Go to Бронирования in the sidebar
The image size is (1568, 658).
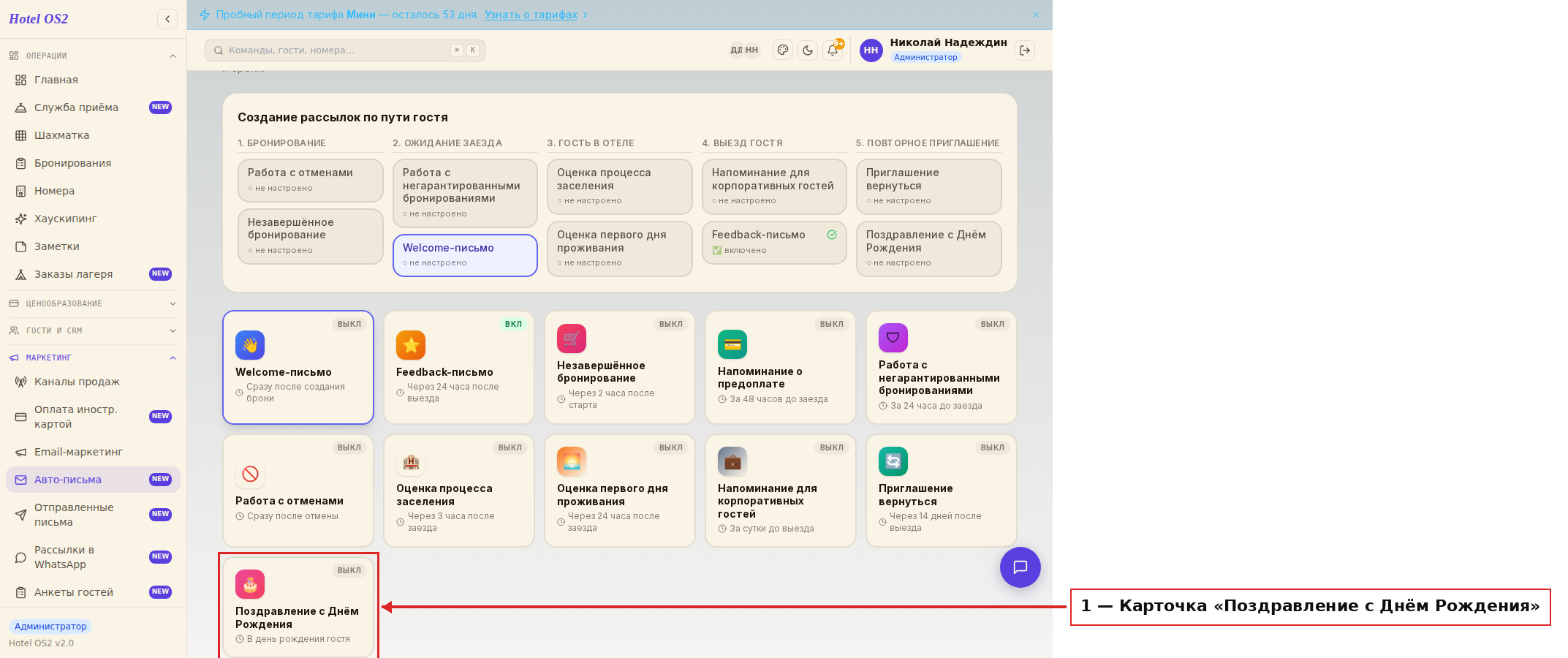tap(93, 163)
